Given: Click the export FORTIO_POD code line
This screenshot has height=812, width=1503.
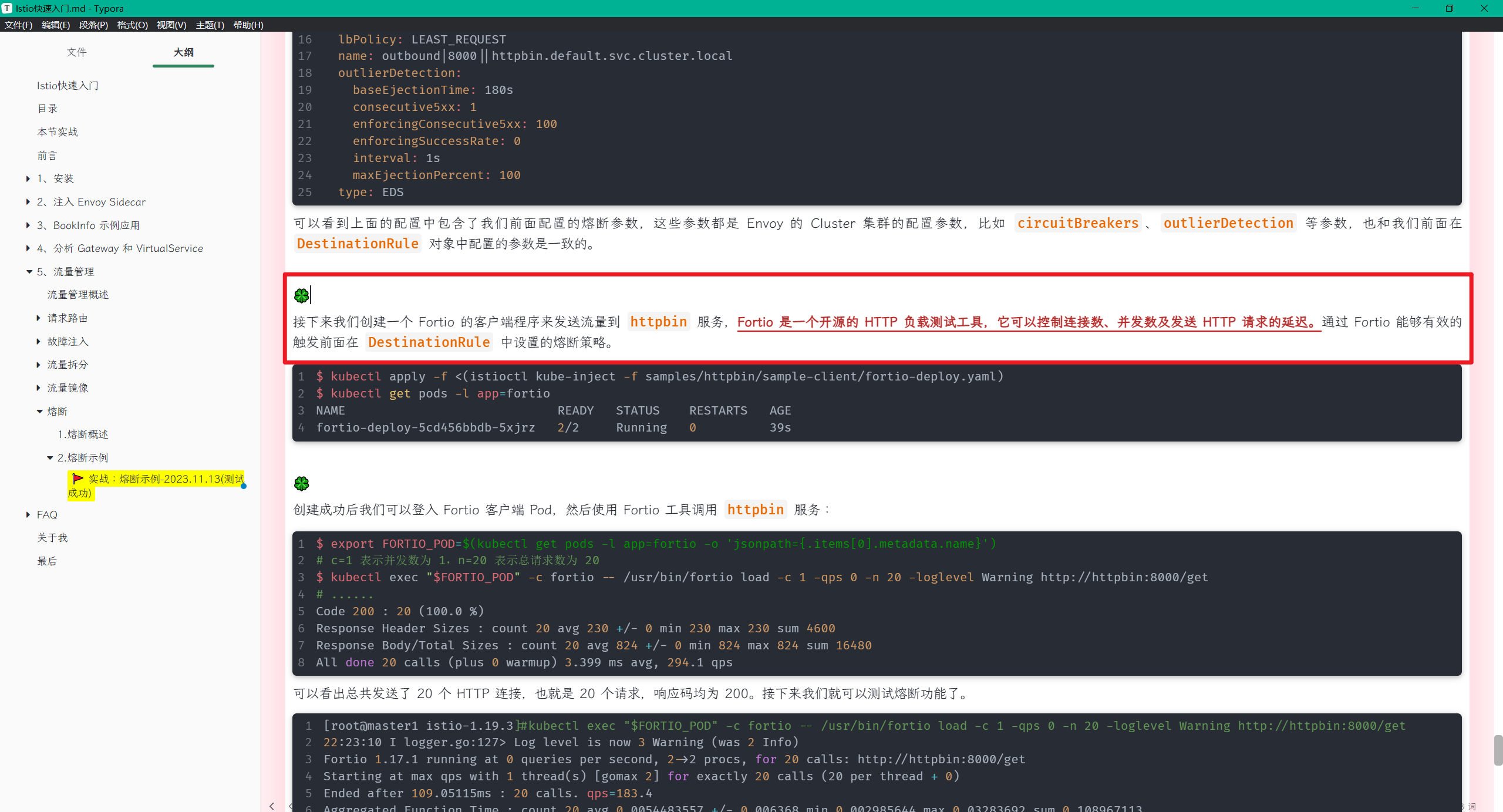Looking at the screenshot, I should pos(656,544).
